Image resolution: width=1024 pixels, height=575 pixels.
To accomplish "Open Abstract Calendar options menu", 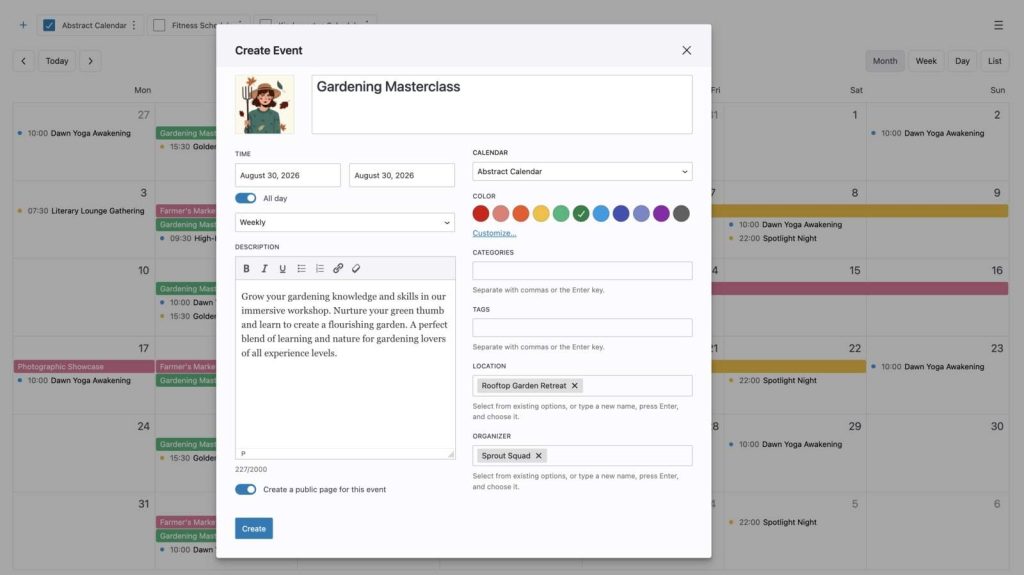I will 134,25.
